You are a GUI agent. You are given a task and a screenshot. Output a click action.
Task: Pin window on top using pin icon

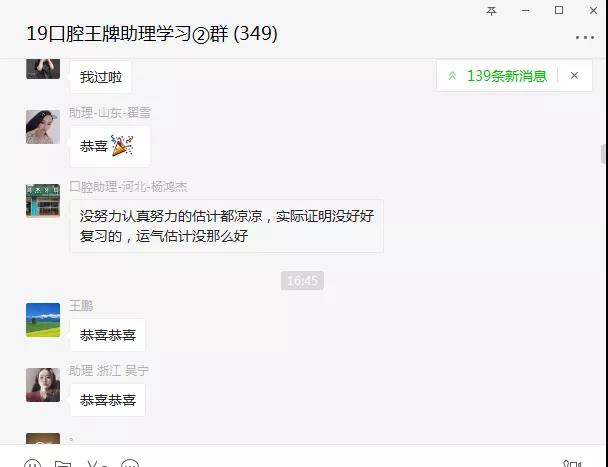(x=491, y=11)
